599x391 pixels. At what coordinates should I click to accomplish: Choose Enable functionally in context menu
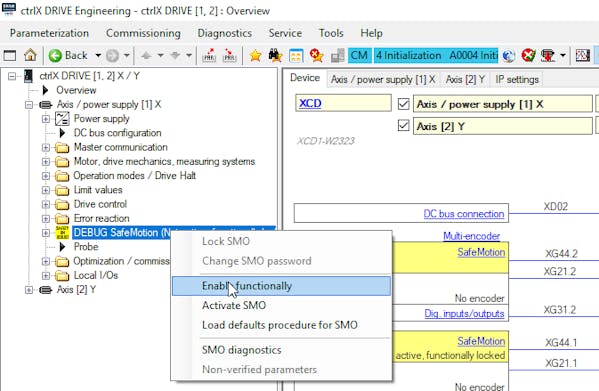pyautogui.click(x=282, y=286)
